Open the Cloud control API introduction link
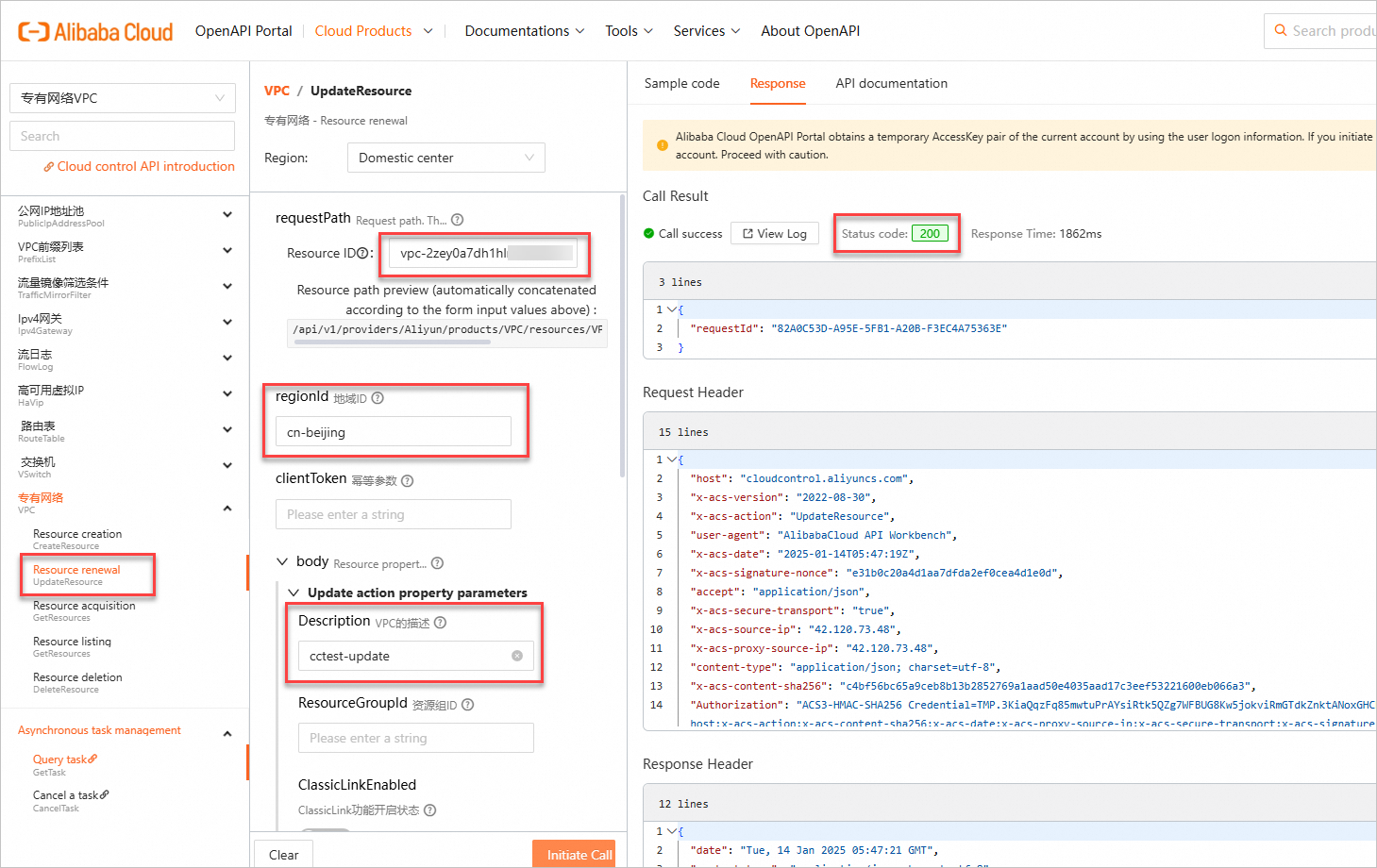The height and width of the screenshot is (868, 1377). tap(140, 166)
